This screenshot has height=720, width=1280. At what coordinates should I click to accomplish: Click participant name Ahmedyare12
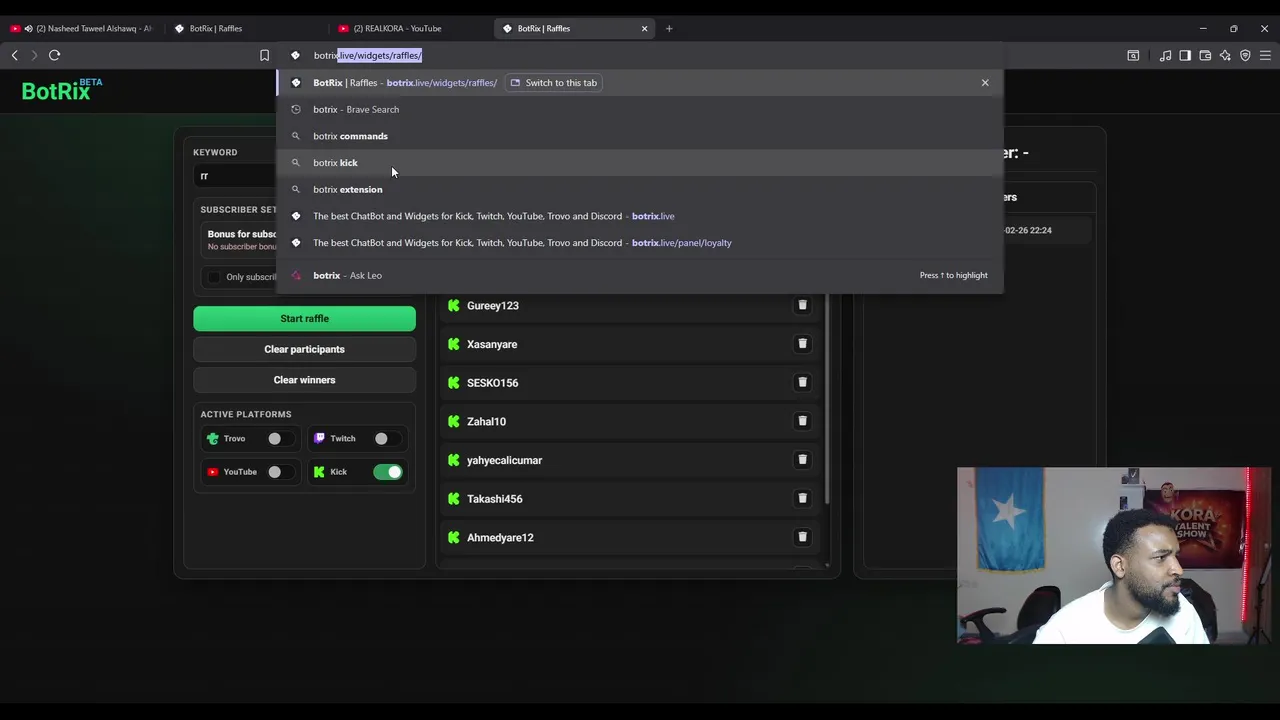coord(500,537)
